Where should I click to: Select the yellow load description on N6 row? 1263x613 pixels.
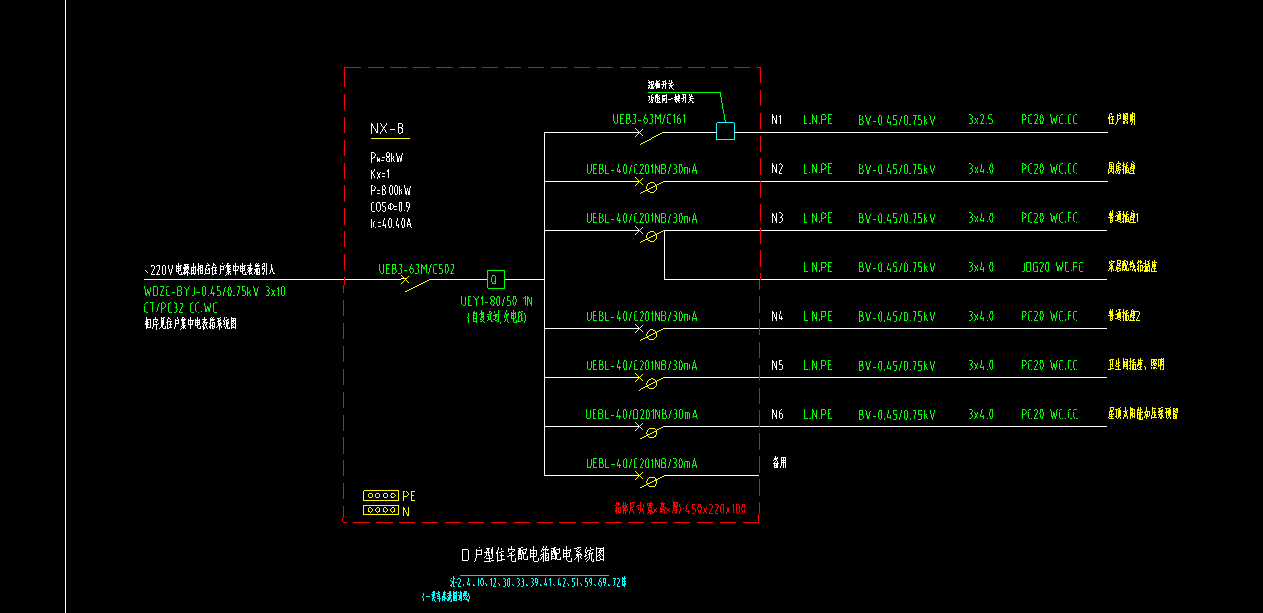[x=1142, y=413]
